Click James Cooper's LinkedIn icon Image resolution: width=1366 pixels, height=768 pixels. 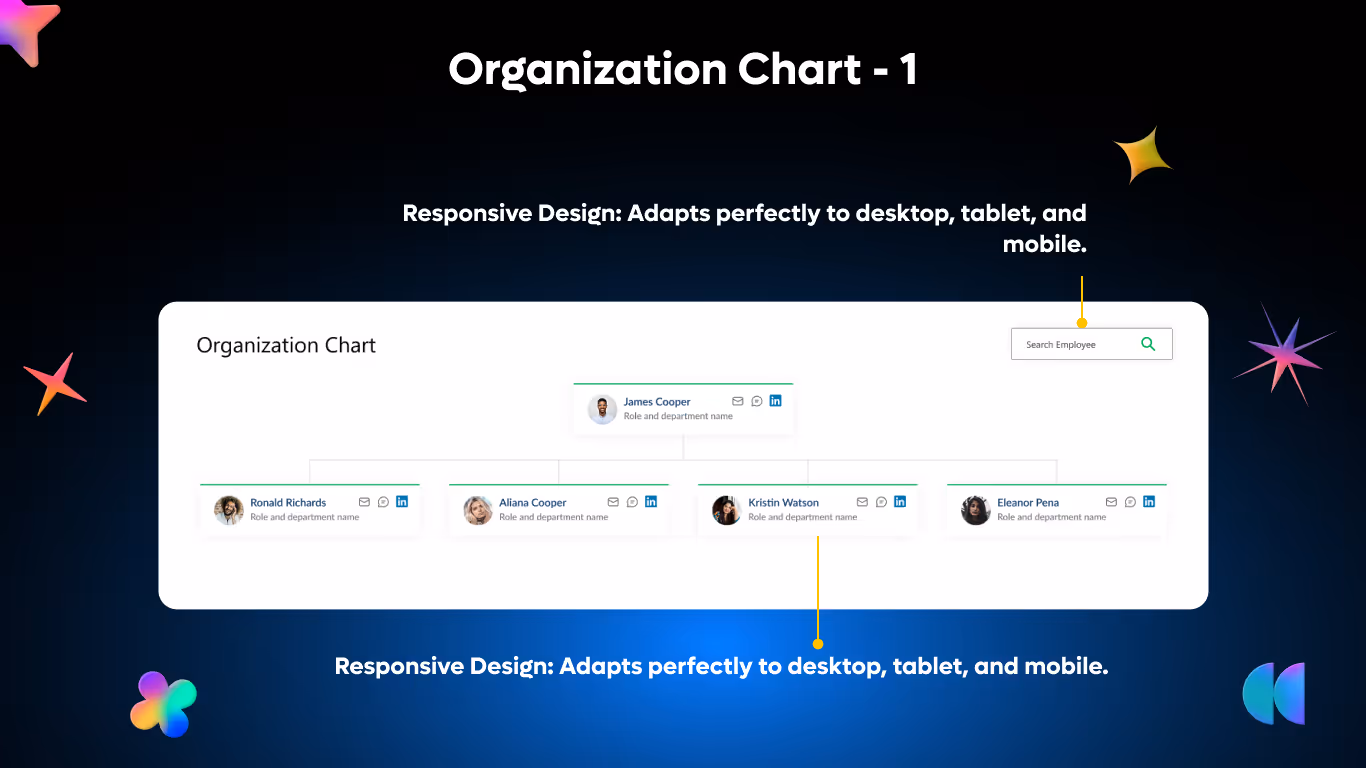(x=776, y=400)
